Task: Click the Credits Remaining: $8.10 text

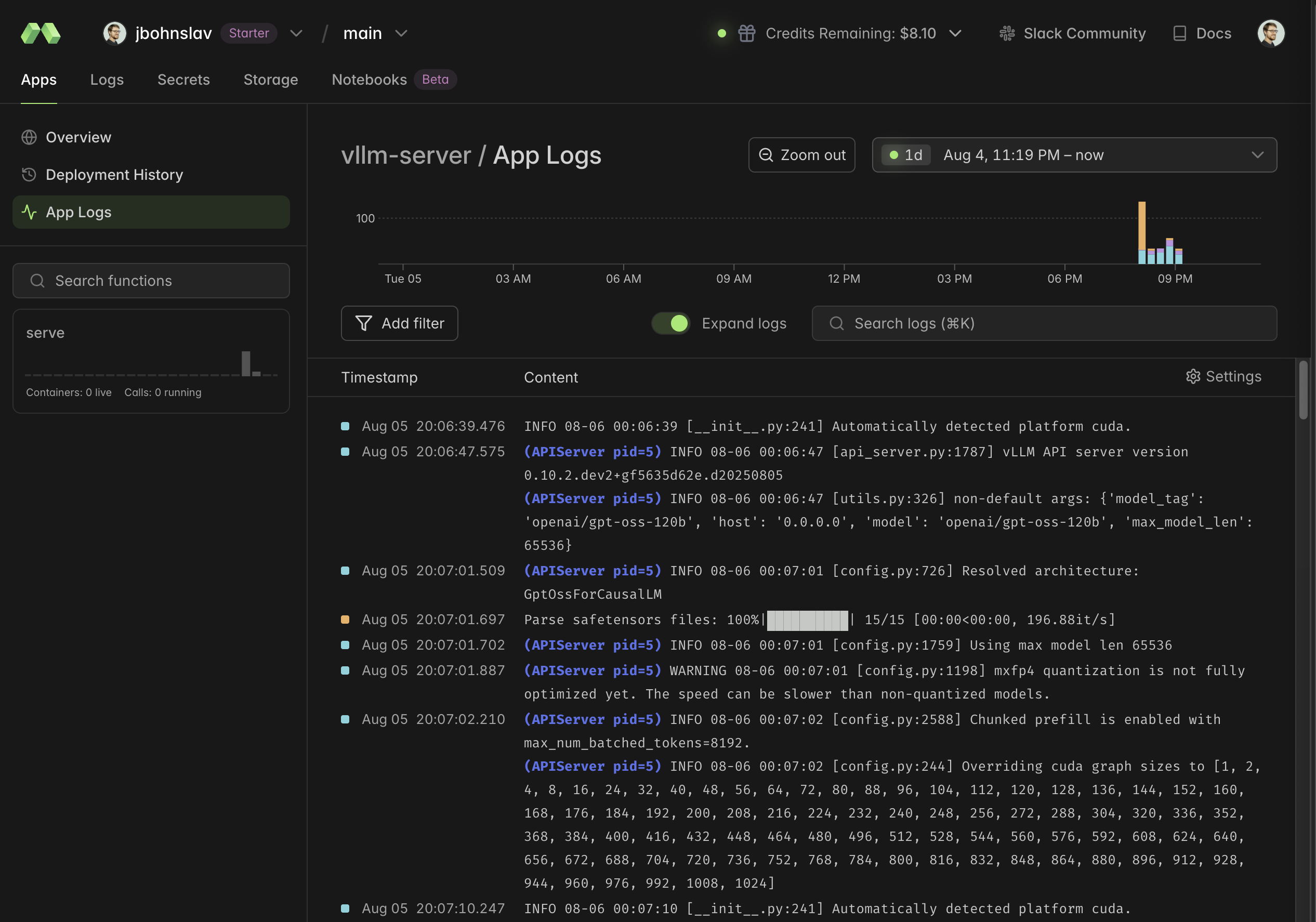Action: click(851, 33)
